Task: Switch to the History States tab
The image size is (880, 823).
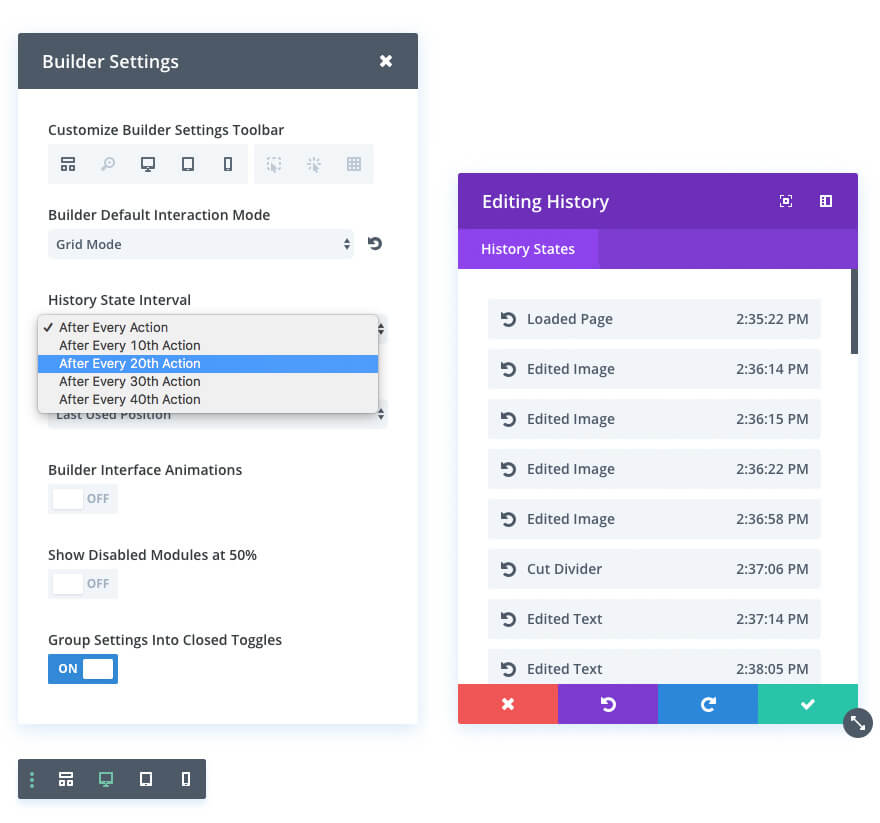Action: pyautogui.click(x=528, y=249)
